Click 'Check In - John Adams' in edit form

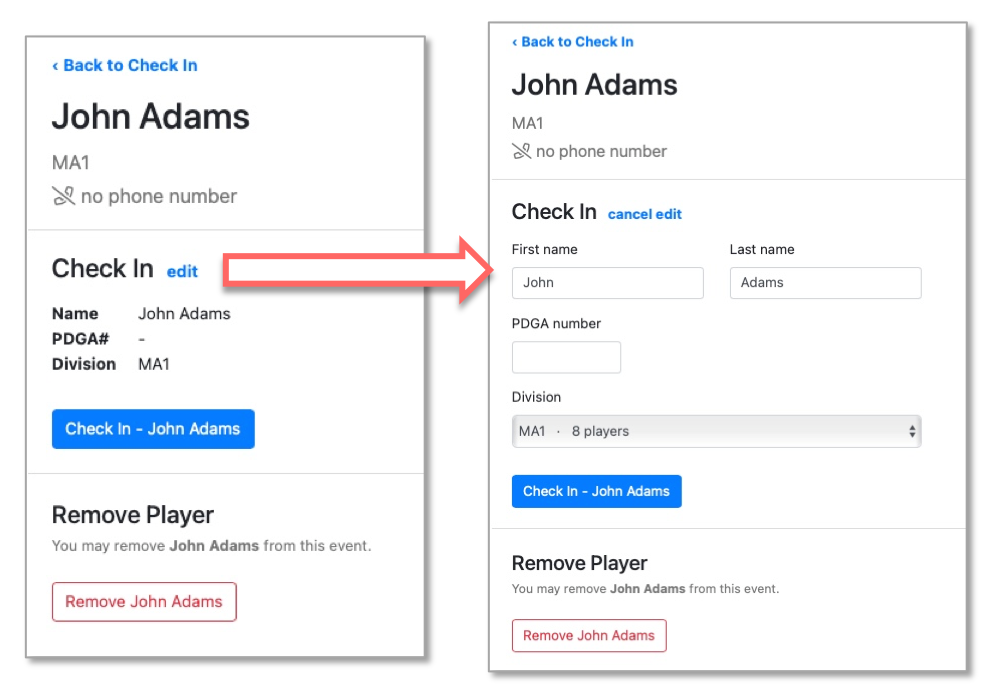[x=597, y=491]
